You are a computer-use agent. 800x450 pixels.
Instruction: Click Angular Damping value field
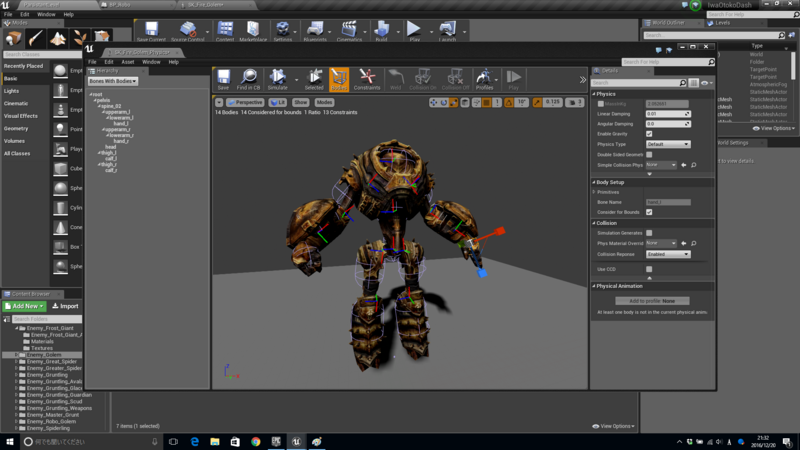click(x=668, y=124)
